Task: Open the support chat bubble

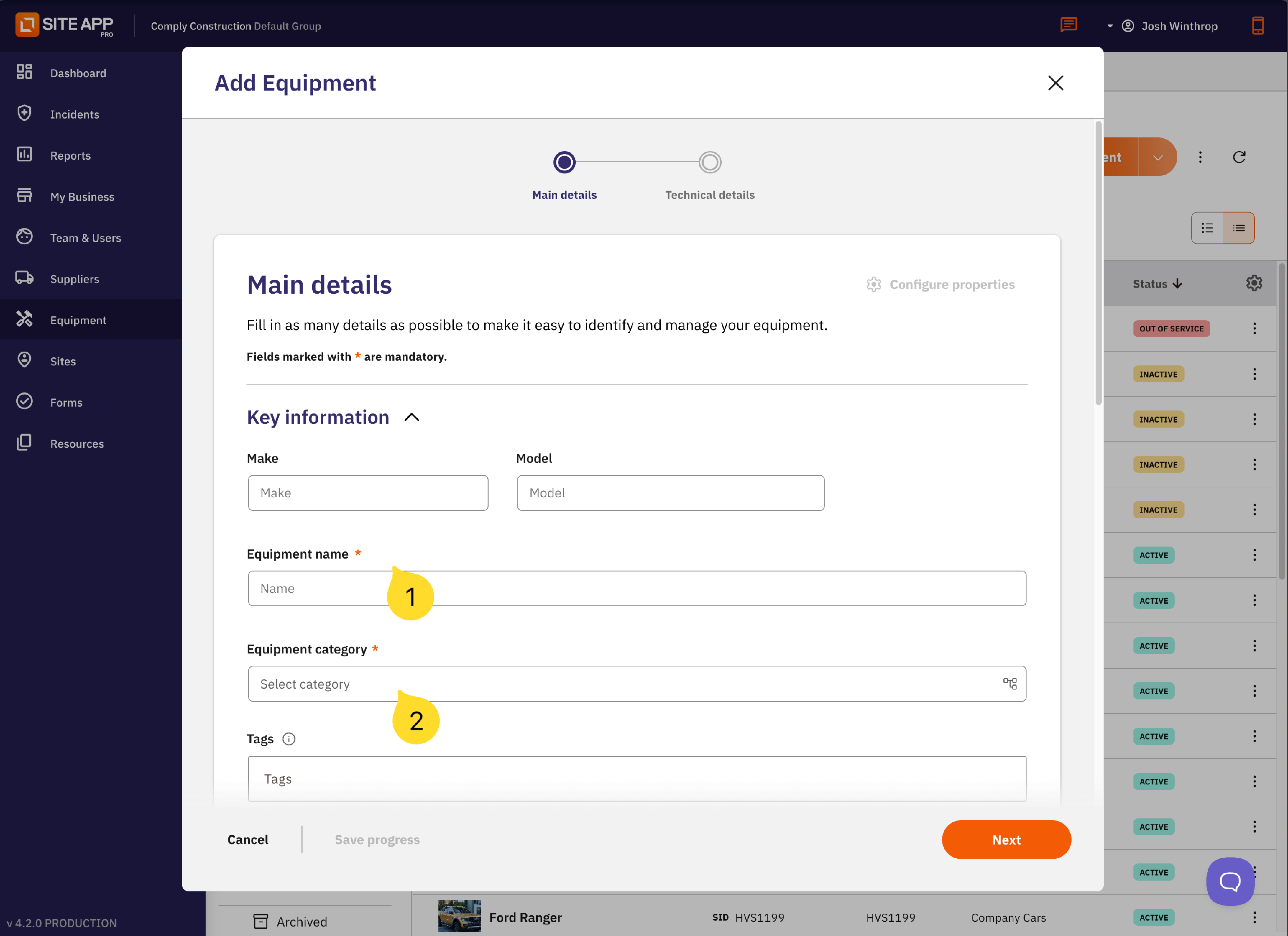Action: pos(1230,881)
